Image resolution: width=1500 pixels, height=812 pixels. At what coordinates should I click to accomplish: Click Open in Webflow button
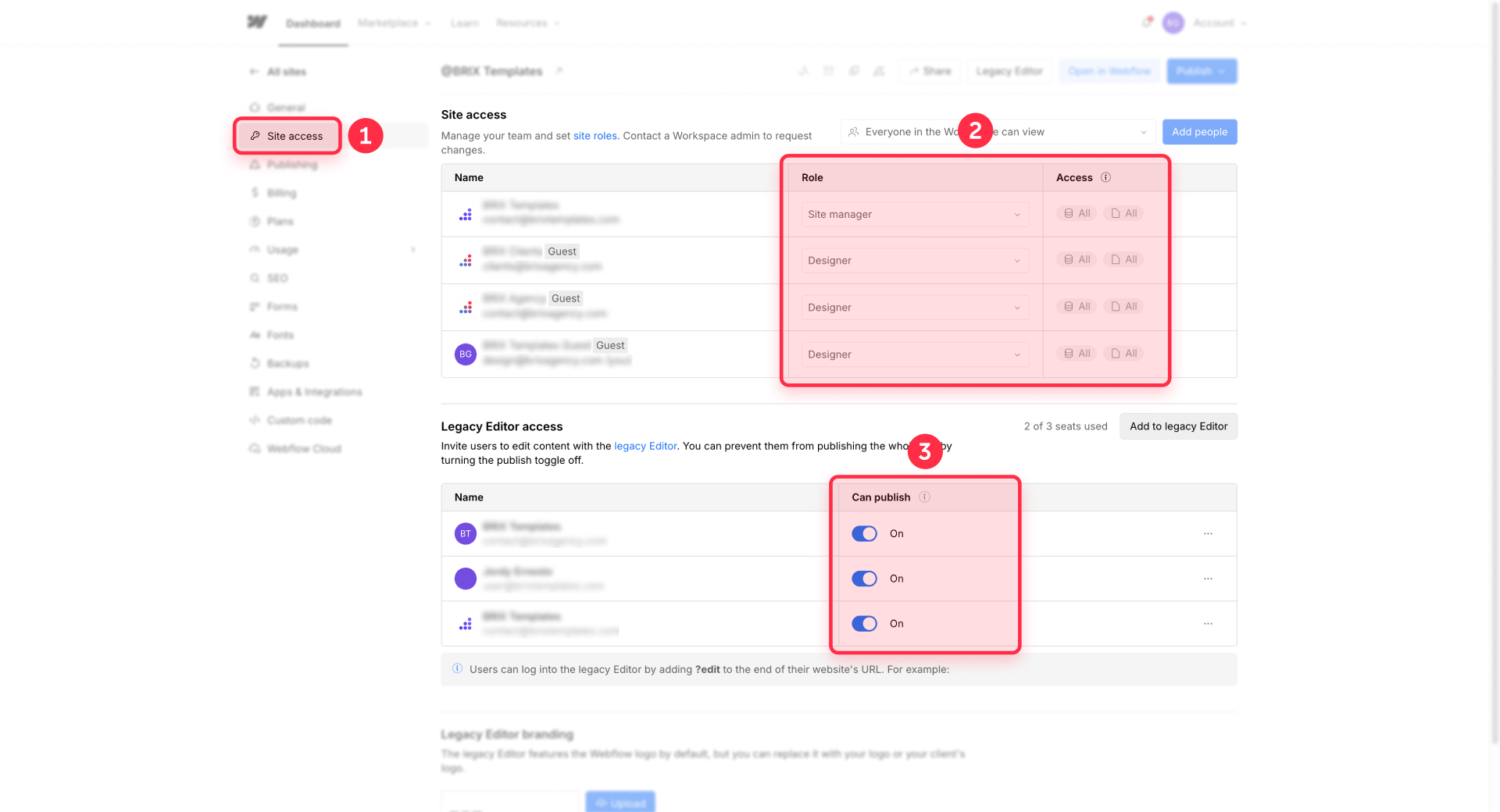pos(1109,71)
